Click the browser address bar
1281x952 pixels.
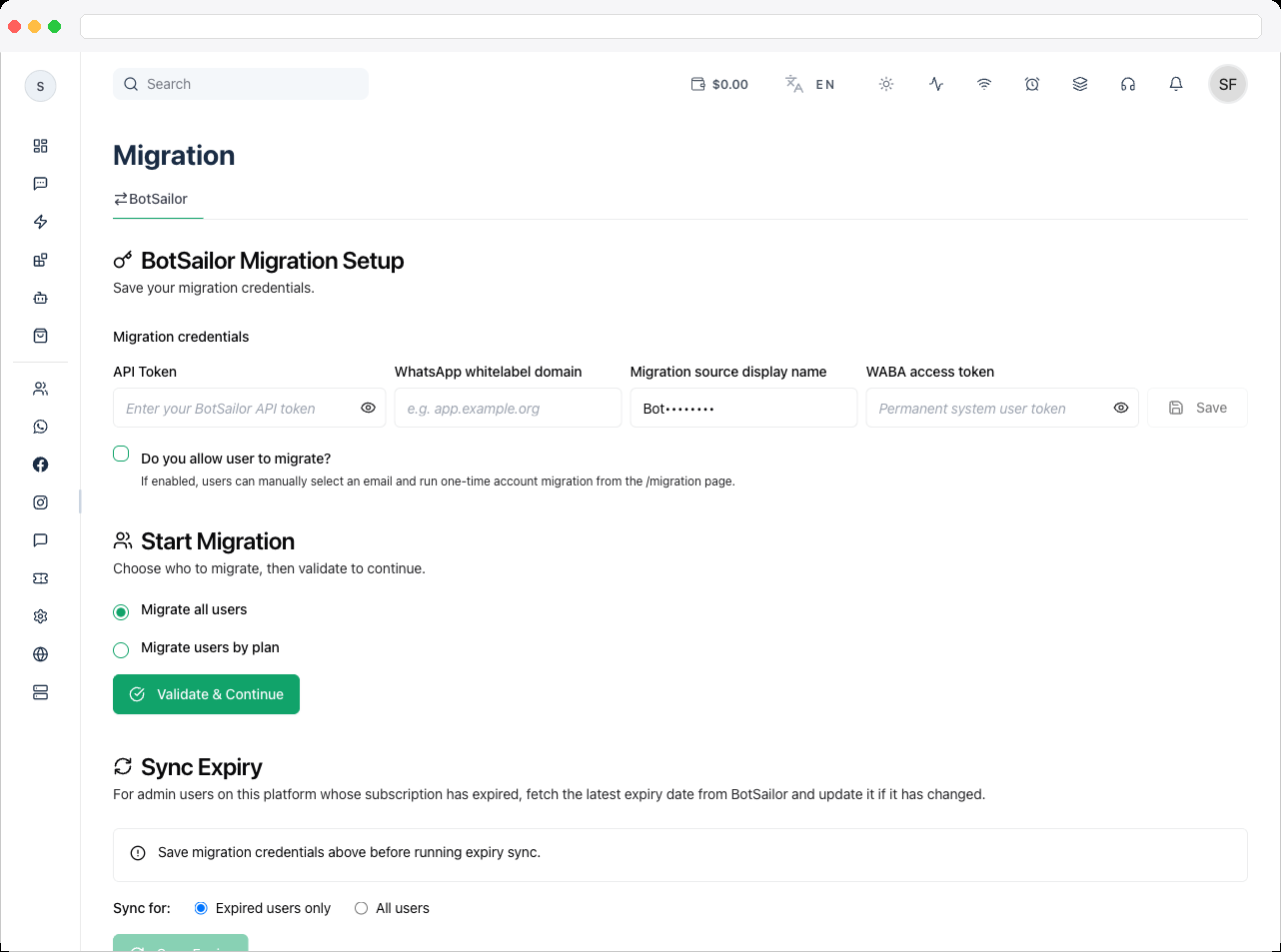pyautogui.click(x=670, y=26)
